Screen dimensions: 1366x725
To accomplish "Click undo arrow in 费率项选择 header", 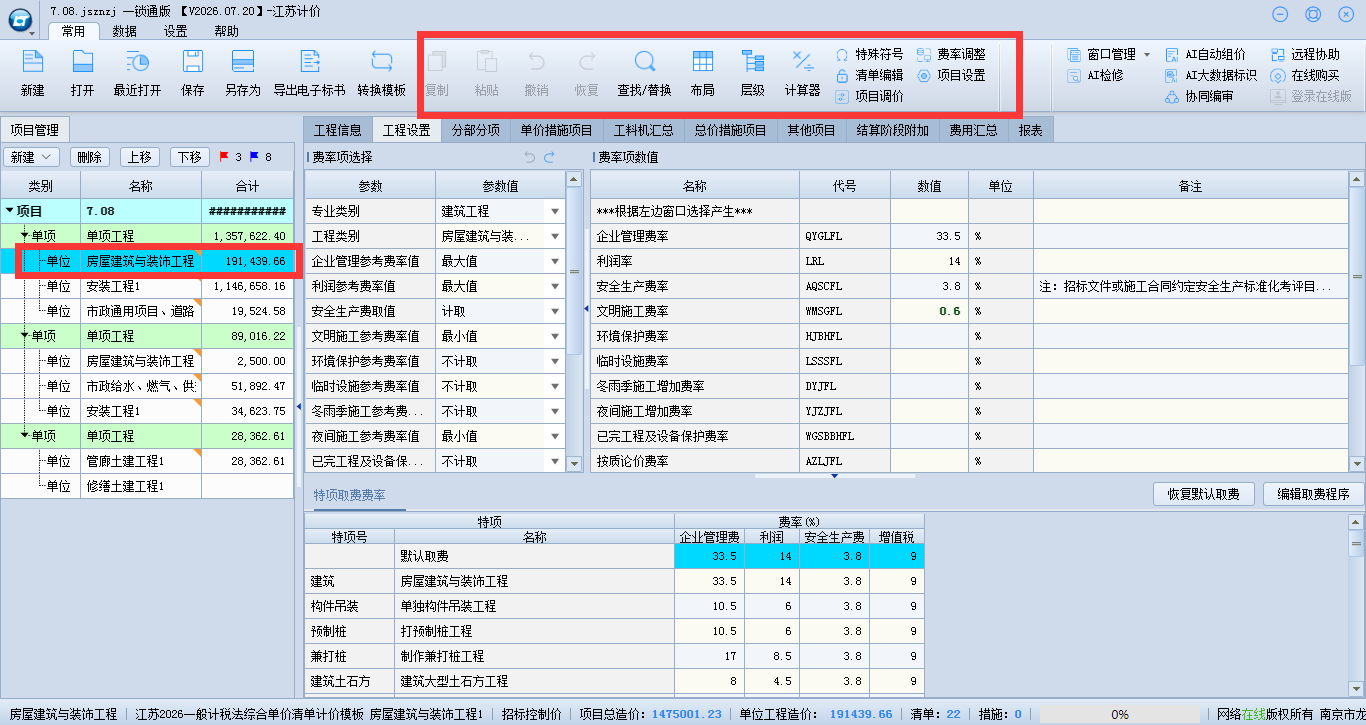I will pos(530,157).
